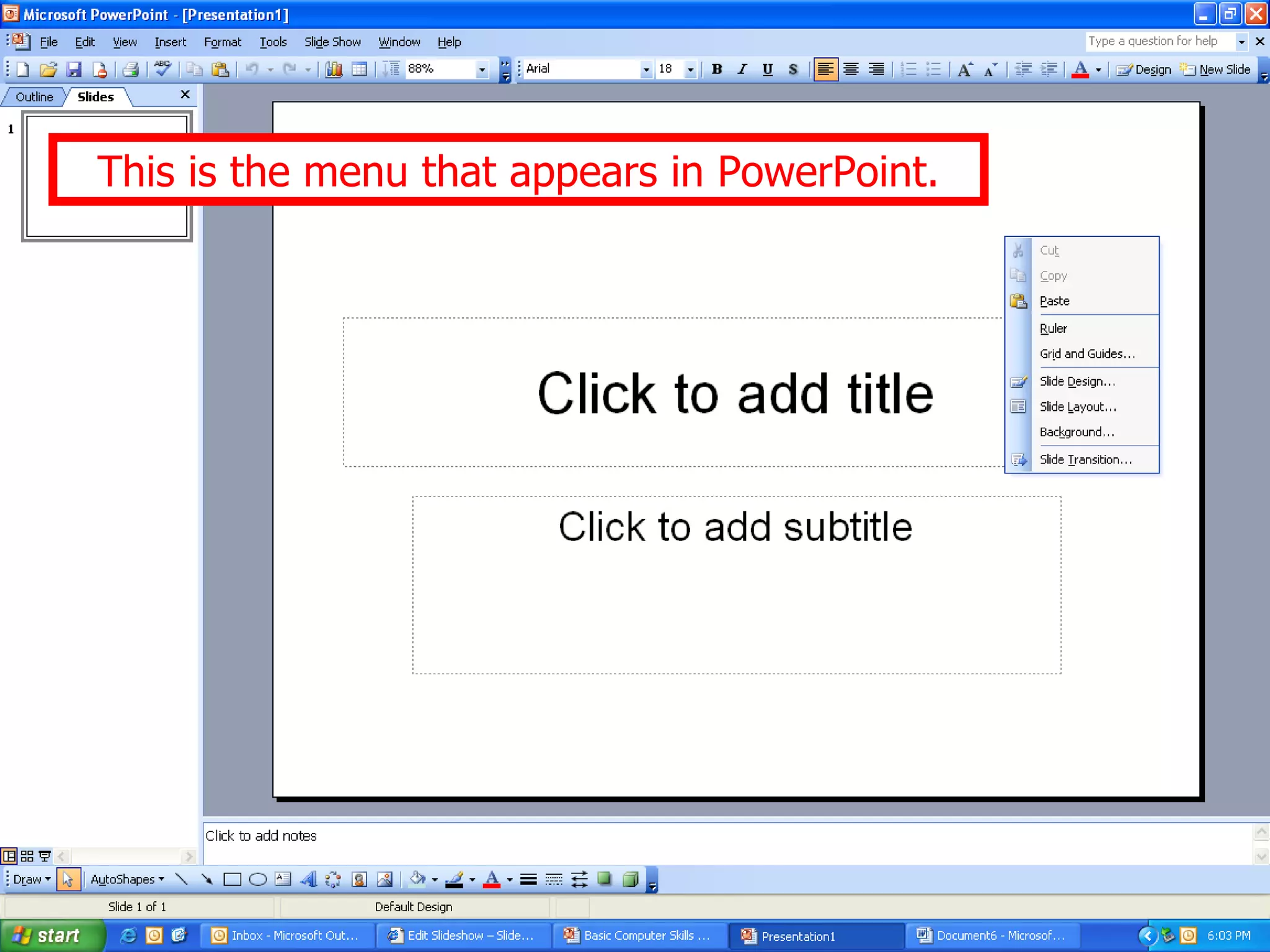Viewport: 1270px width, 952px height.
Task: Switch to Document6 Microsoft Word taskbar button
Action: click(993, 935)
